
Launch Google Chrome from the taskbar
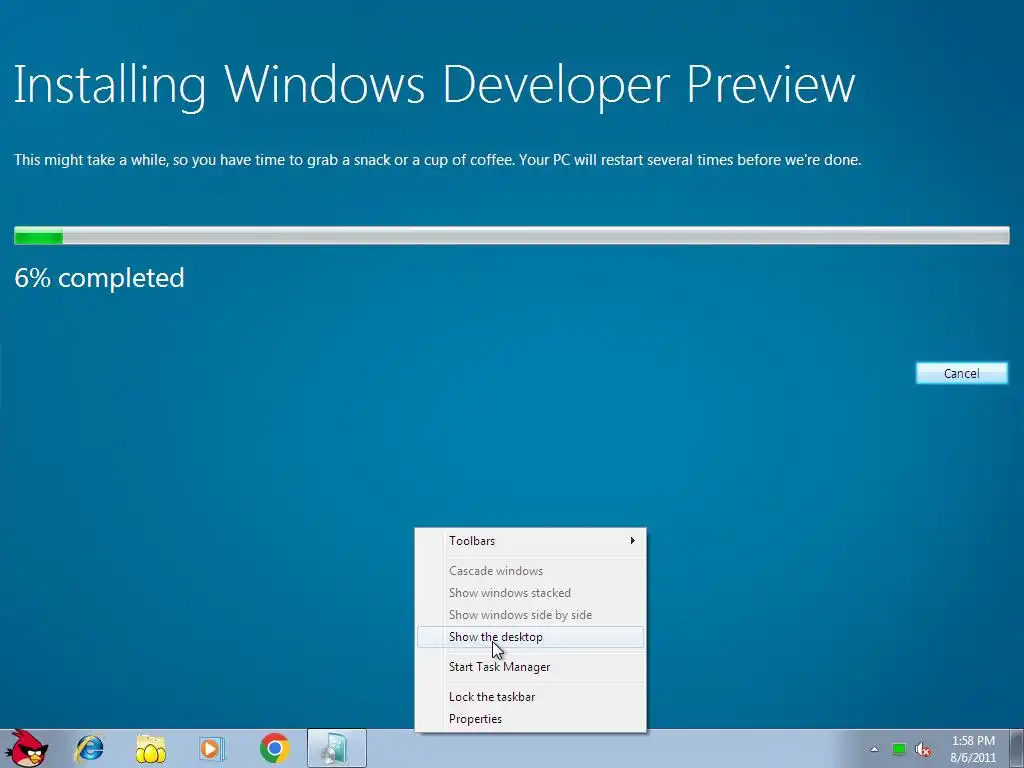point(275,748)
